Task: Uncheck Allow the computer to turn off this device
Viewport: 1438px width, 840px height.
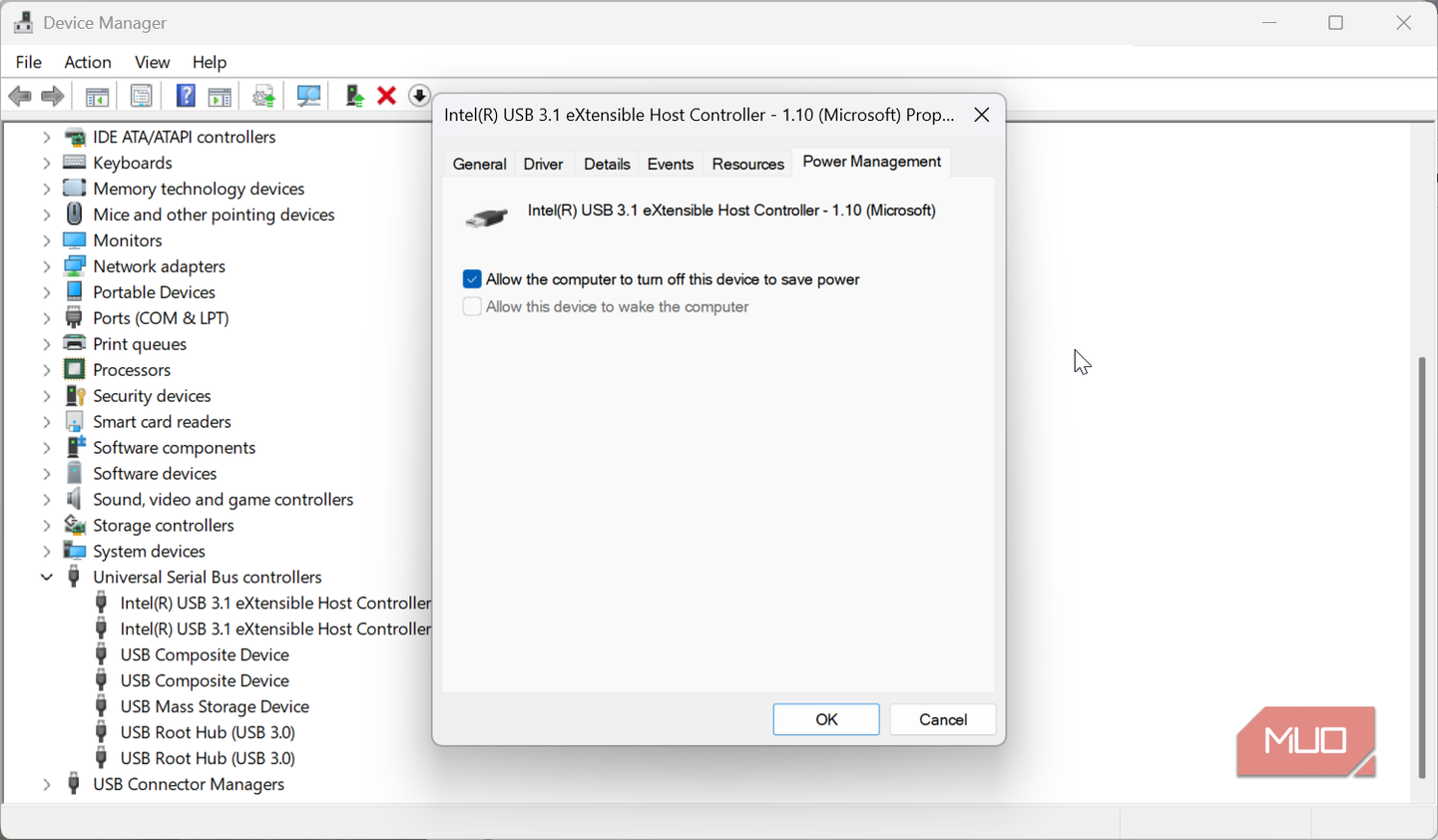Action: point(472,279)
